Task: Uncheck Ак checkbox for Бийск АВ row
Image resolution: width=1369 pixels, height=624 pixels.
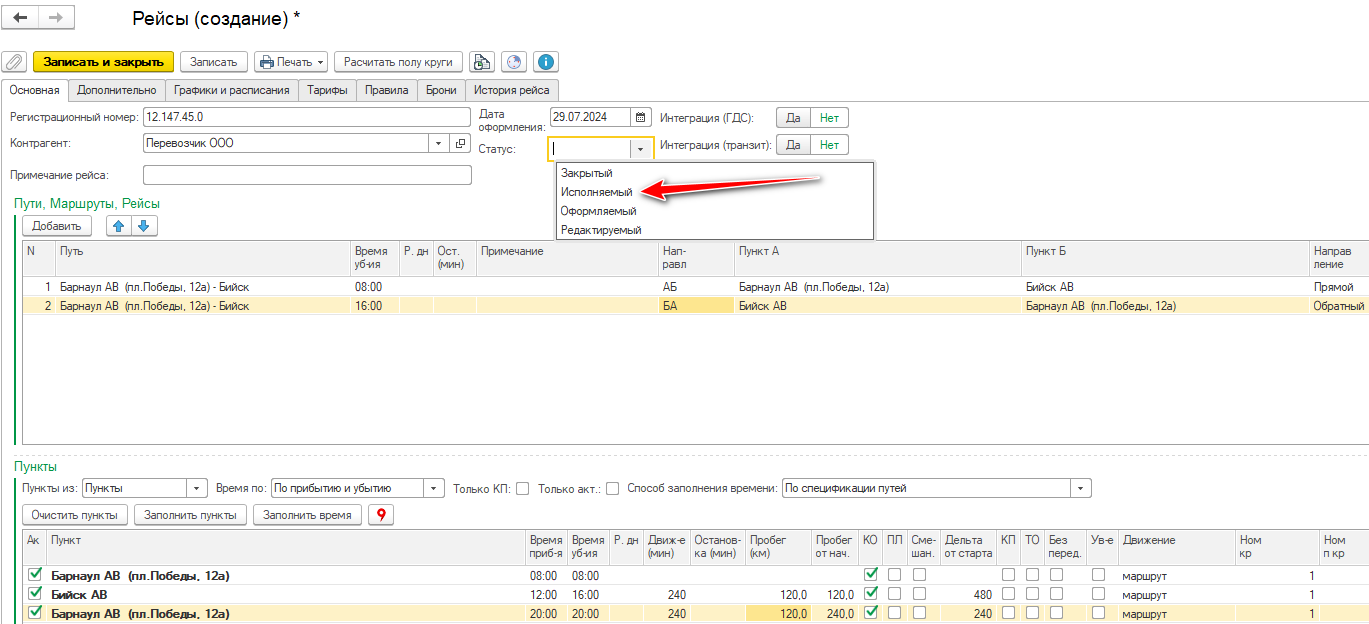Action: click(x=36, y=594)
